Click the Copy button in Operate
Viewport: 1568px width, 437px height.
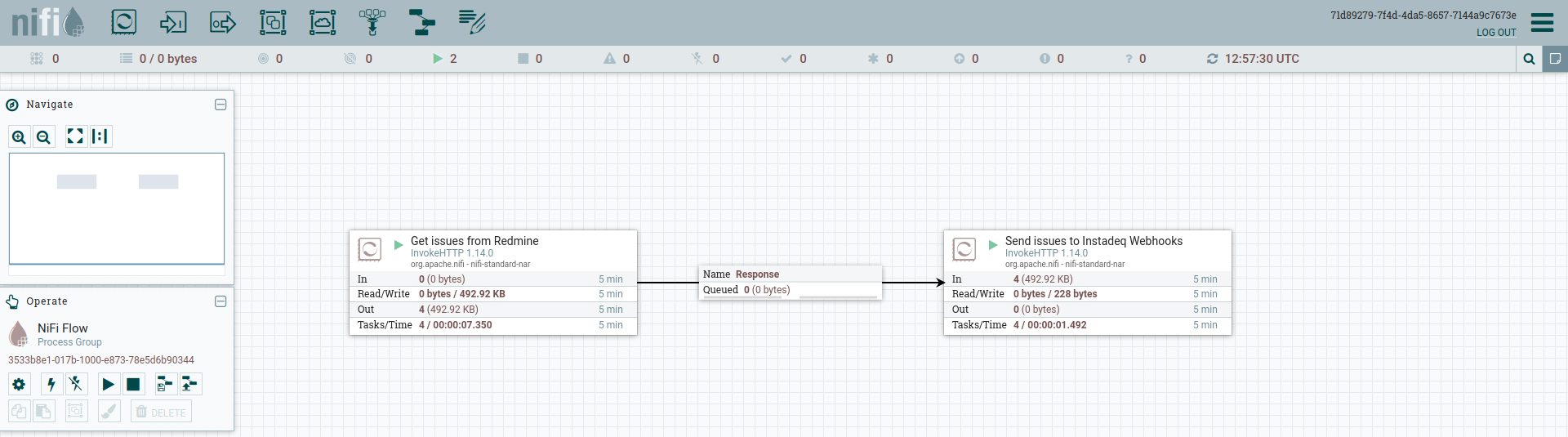[x=20, y=411]
